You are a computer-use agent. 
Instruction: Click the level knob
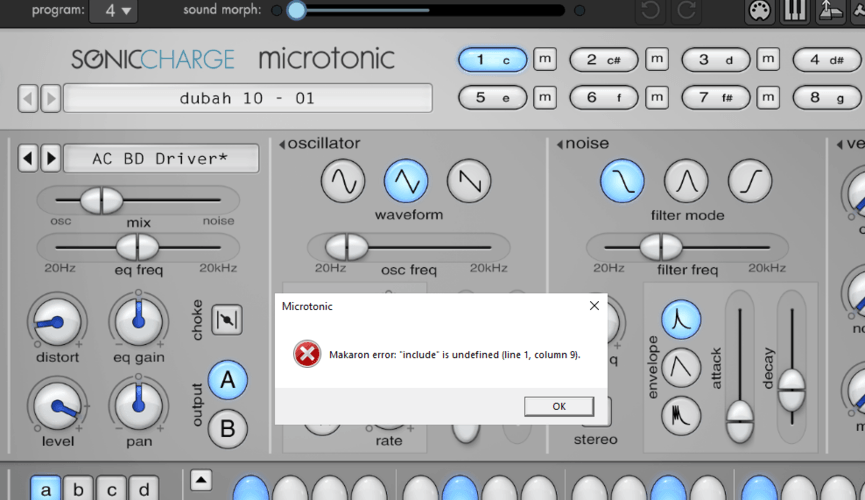coord(57,407)
